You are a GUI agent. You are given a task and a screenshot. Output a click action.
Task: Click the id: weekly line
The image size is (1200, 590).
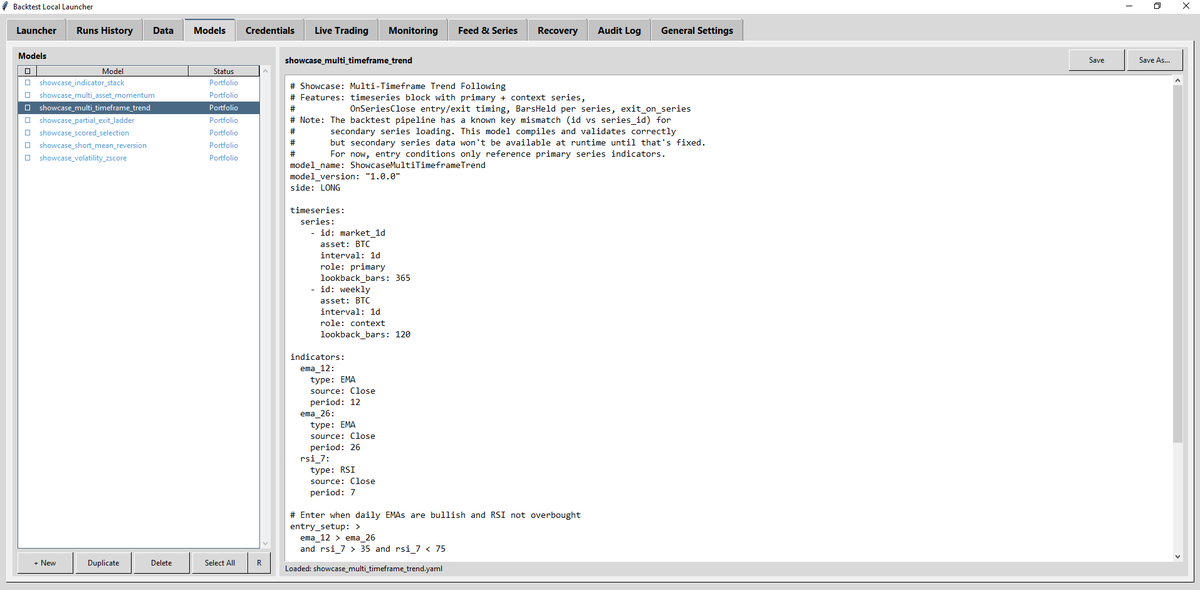click(x=340, y=289)
